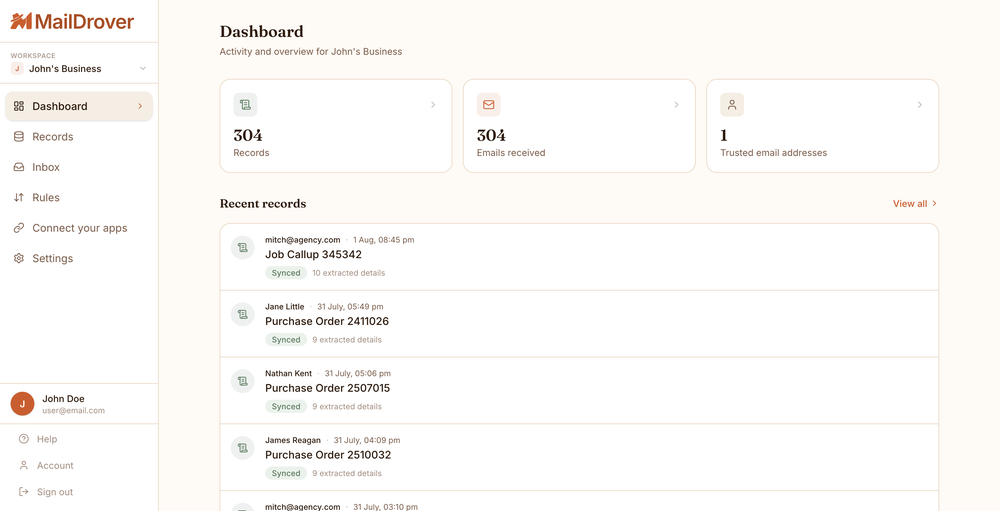Click the workspace J avatar badge
Screen dimensions: 1000x511
point(17,69)
